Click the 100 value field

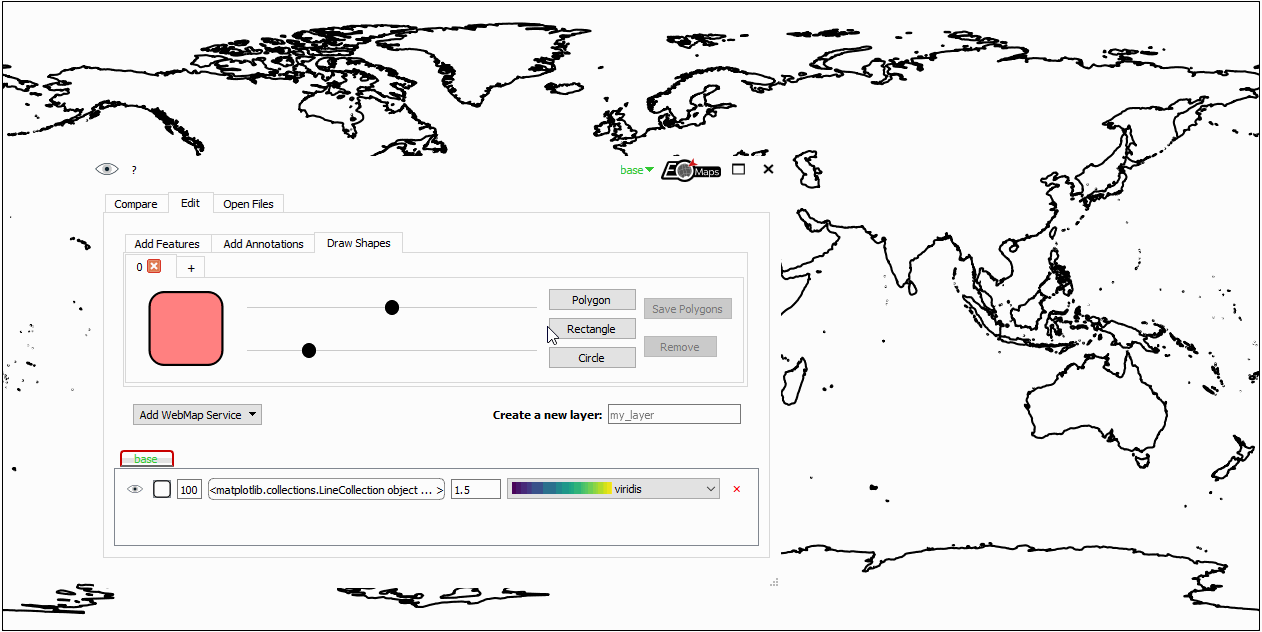(x=189, y=490)
